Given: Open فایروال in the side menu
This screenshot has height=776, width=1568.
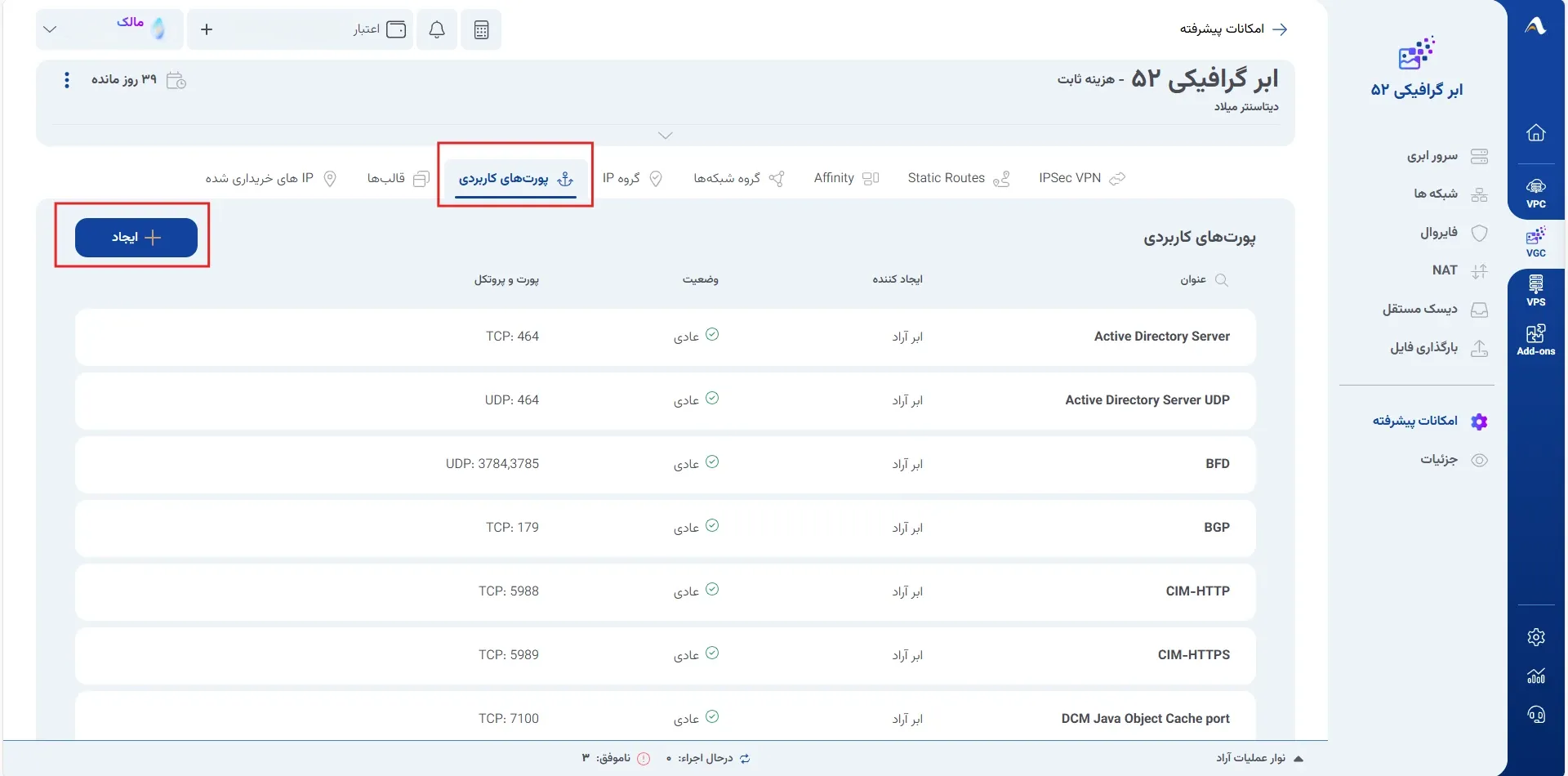Looking at the screenshot, I should [1454, 233].
